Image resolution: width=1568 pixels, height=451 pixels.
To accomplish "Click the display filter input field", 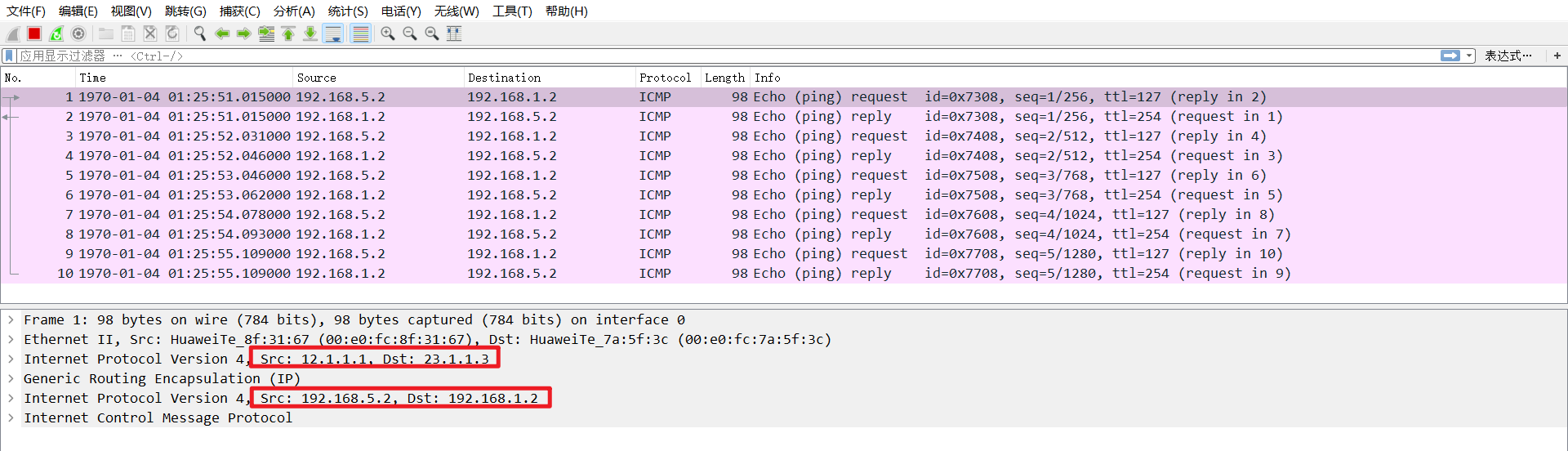I will (727, 56).
